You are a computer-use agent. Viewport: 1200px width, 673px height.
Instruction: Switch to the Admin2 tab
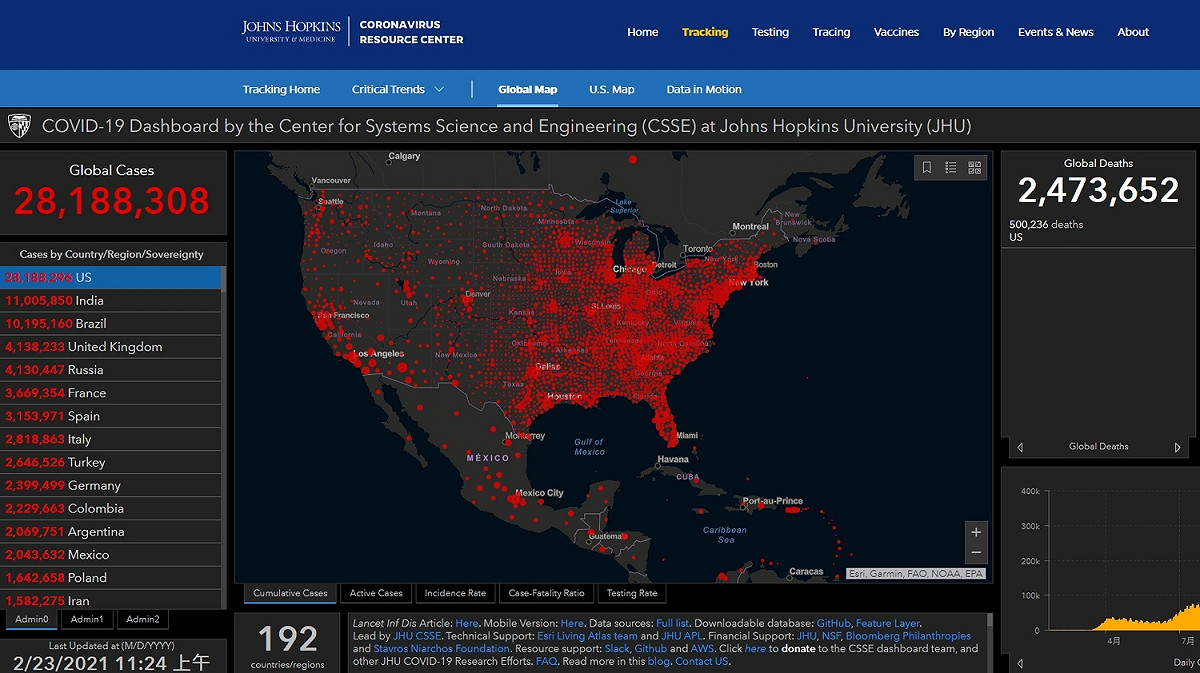coord(142,619)
